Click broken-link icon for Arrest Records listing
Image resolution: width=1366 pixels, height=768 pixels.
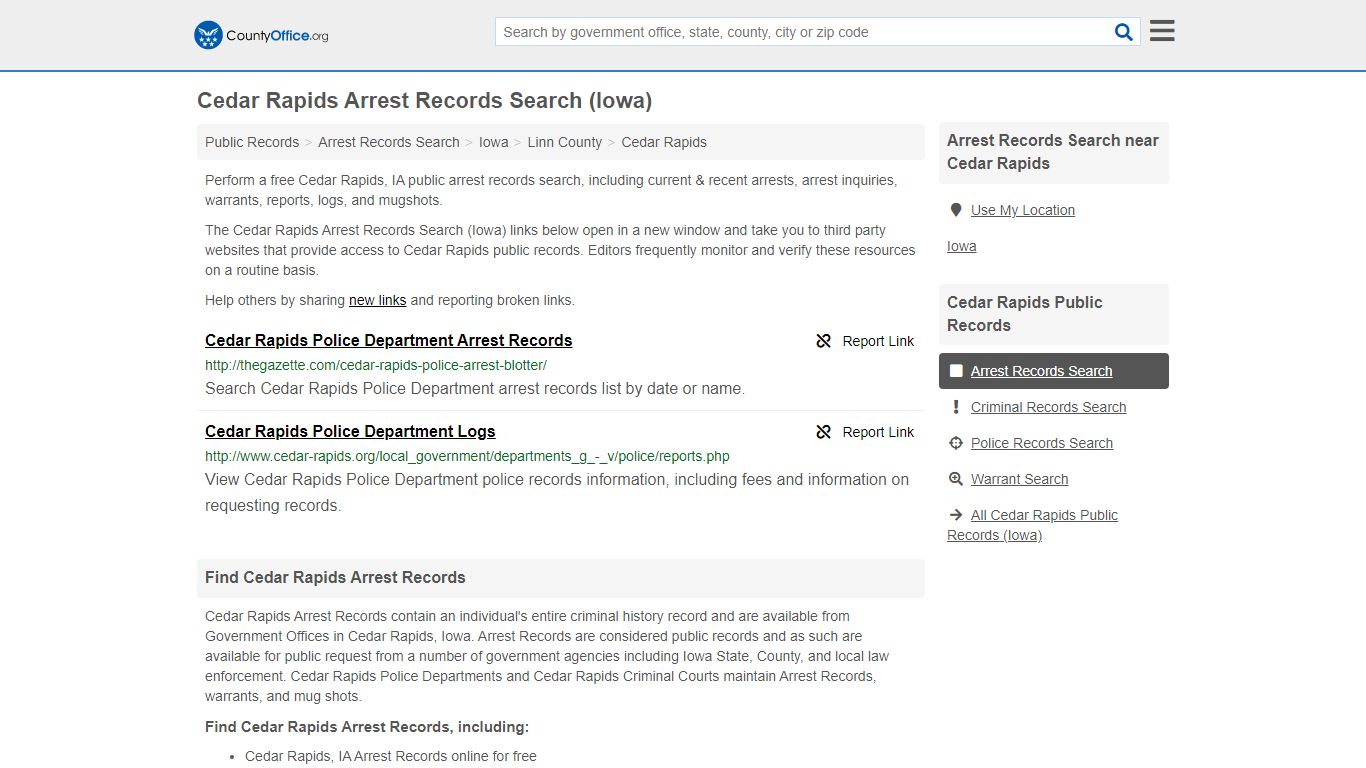pyautogui.click(x=824, y=341)
